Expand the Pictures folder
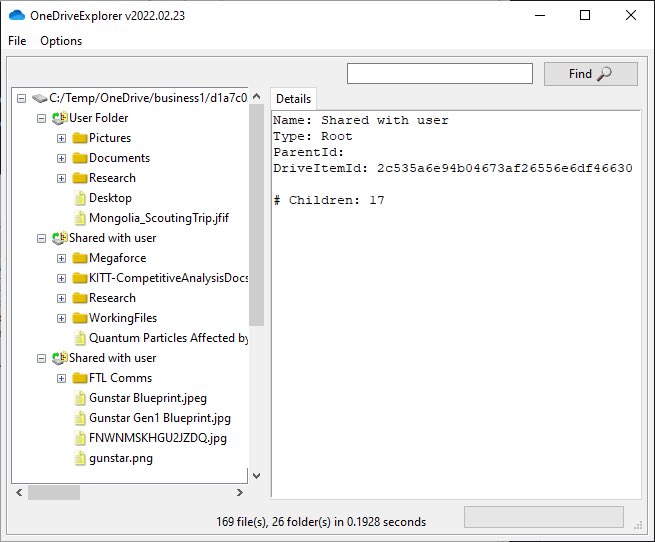Viewport: 655px width, 542px height. (61, 138)
